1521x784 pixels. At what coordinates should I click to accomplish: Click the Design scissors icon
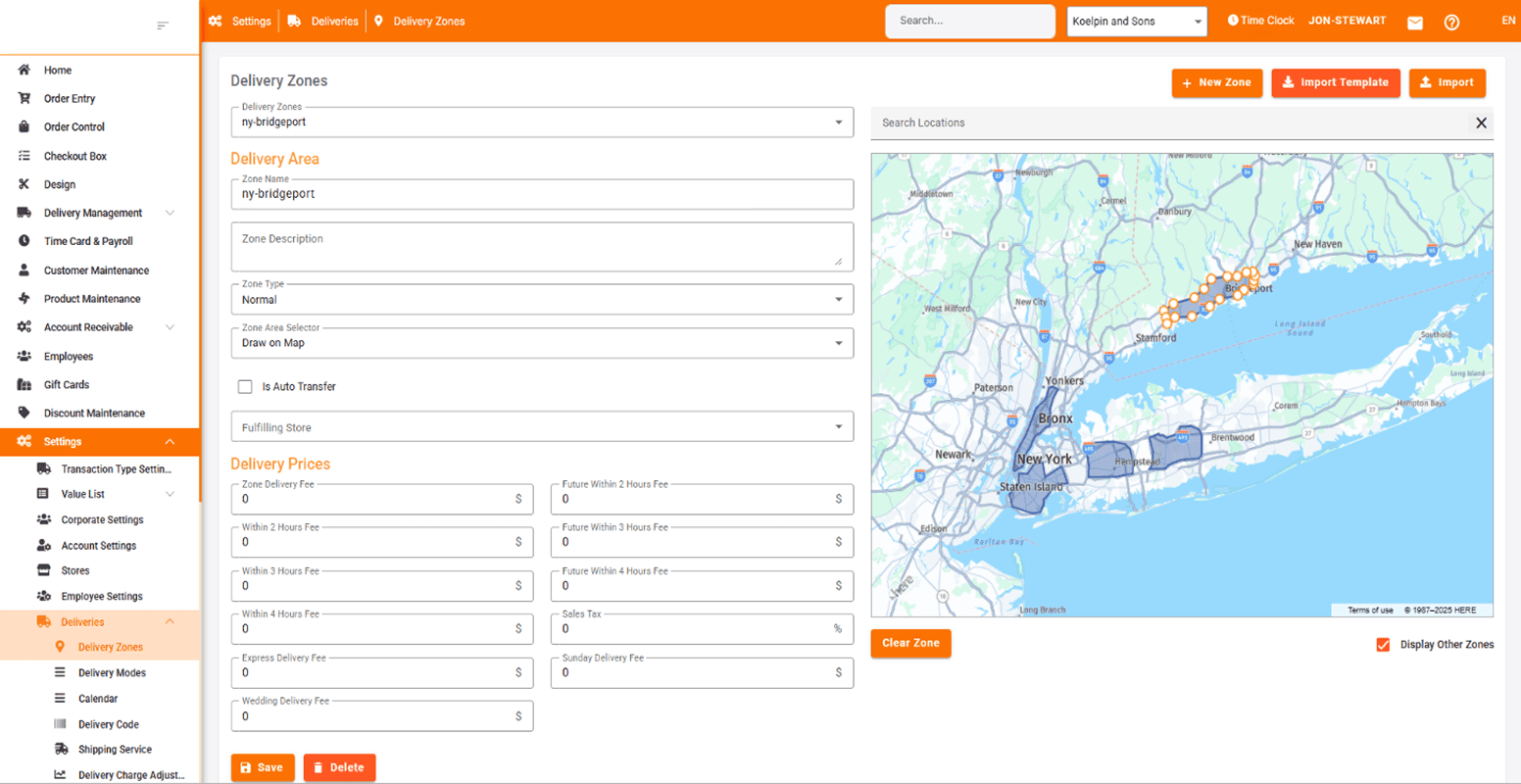pos(25,184)
